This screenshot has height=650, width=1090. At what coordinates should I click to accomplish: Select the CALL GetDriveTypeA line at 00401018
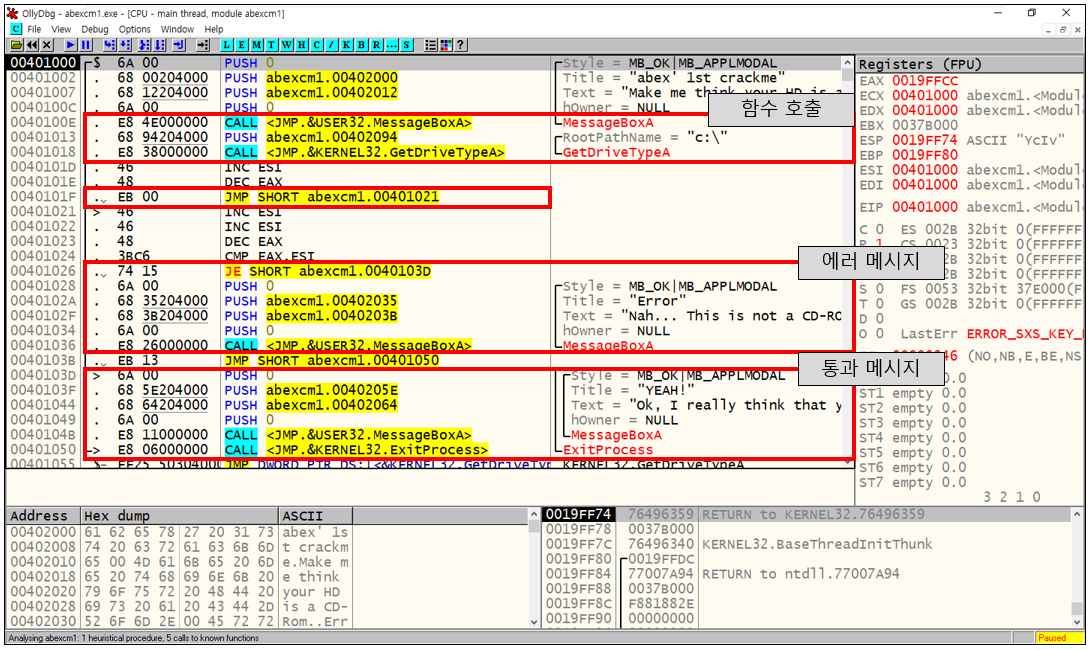(x=423, y=152)
